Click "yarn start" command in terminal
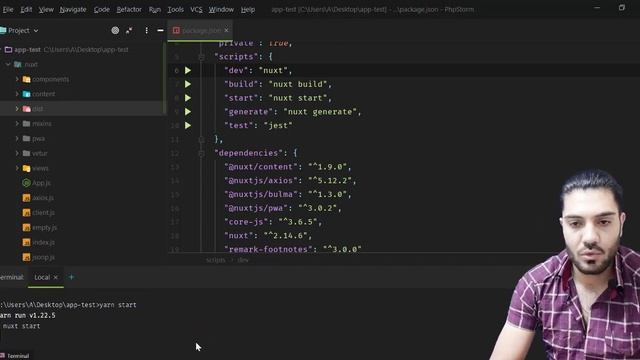640x360 pixels. (118, 305)
